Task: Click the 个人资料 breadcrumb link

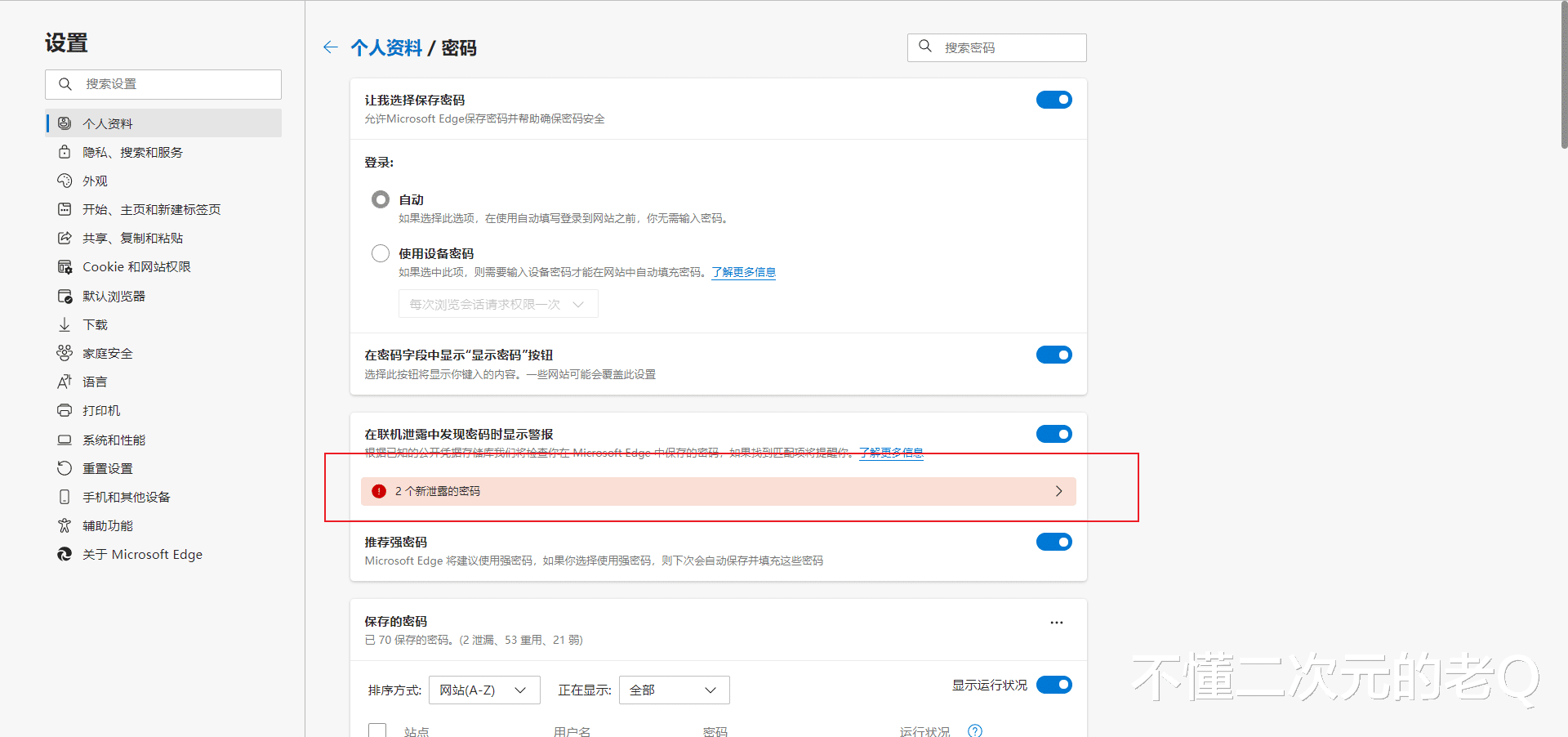Action: click(x=386, y=47)
